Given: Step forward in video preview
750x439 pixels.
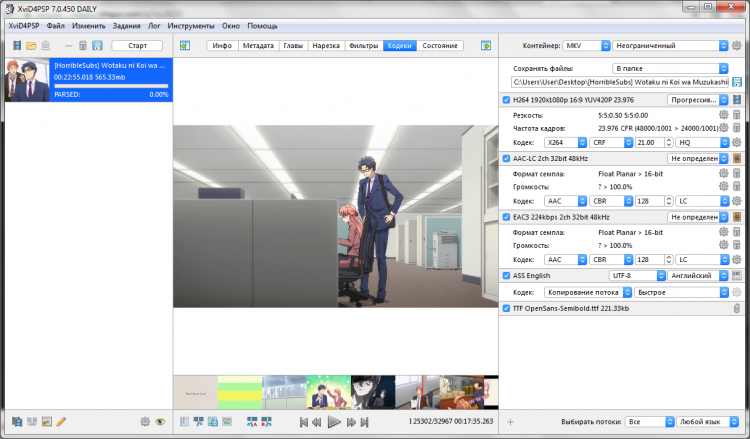Looking at the screenshot, I should click(351, 422).
